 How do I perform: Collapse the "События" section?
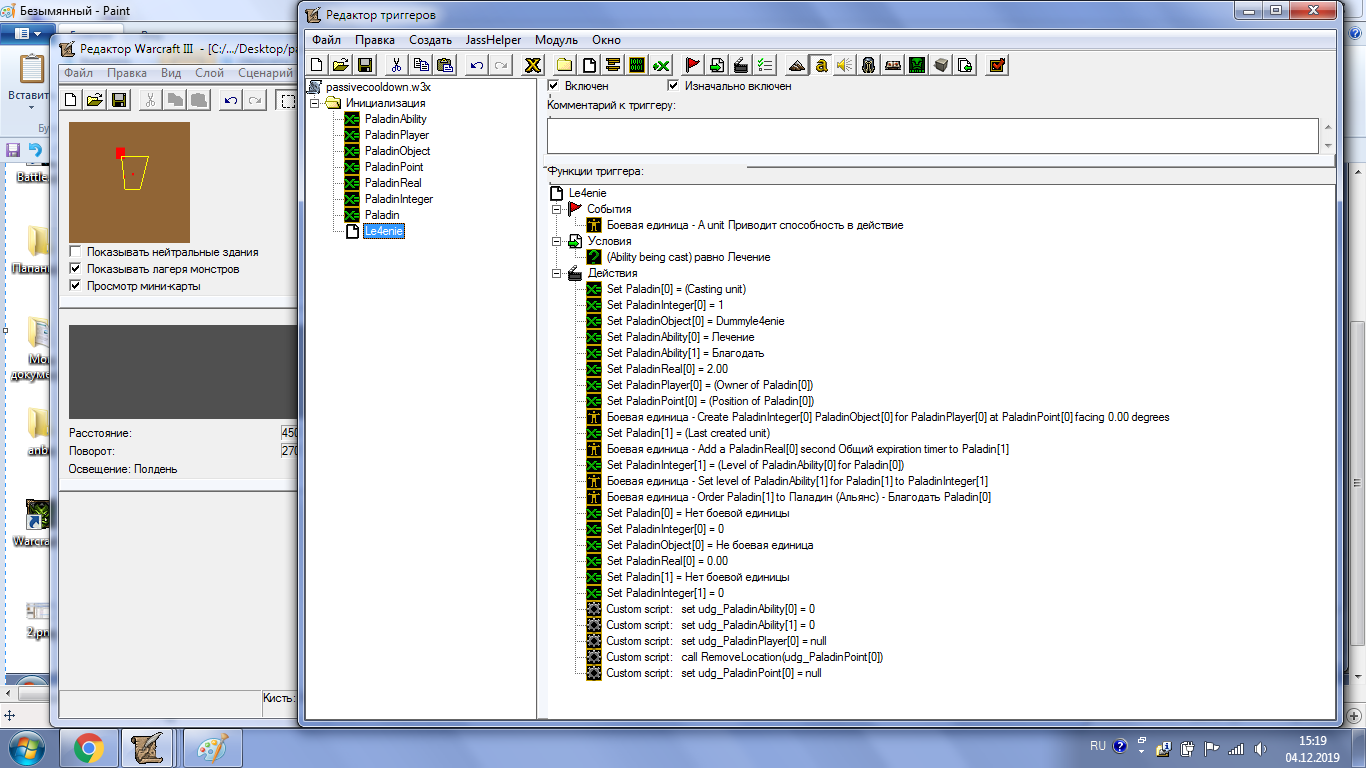click(557, 209)
